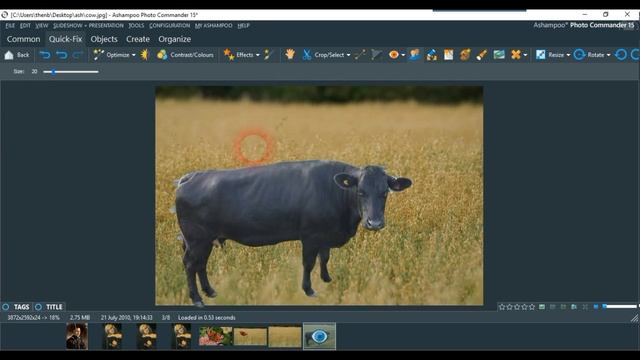This screenshot has height=360, width=640.
Task: Open the CONFIGURATION menu
Action: (169, 25)
